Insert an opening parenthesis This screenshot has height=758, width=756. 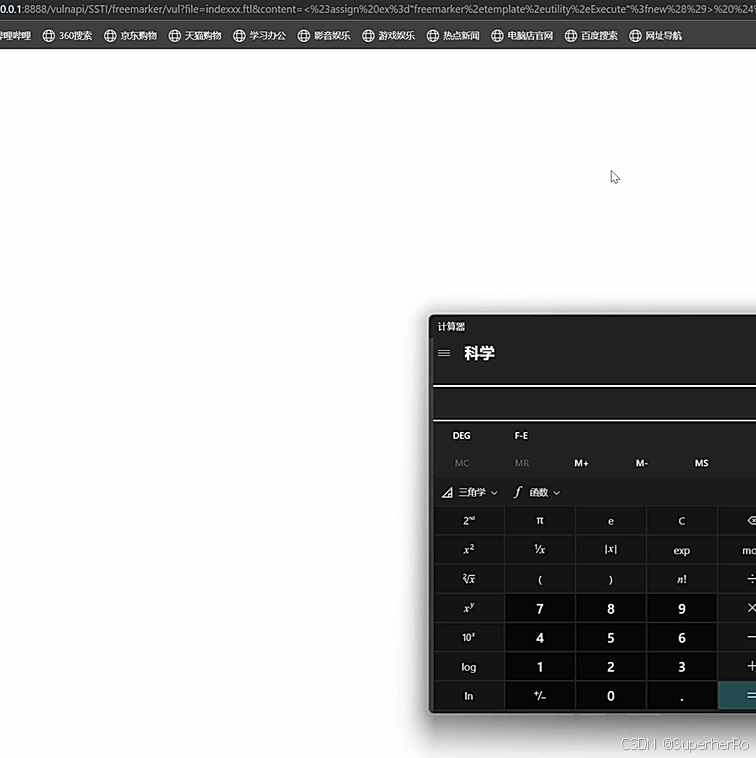pyautogui.click(x=540, y=579)
